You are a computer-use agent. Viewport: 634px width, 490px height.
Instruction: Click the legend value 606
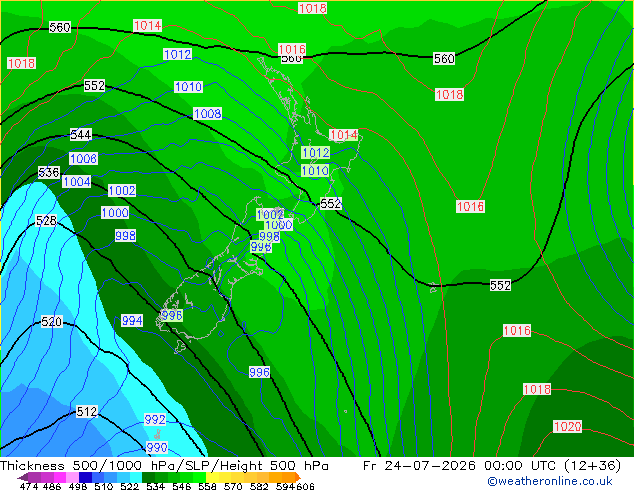(x=305, y=486)
